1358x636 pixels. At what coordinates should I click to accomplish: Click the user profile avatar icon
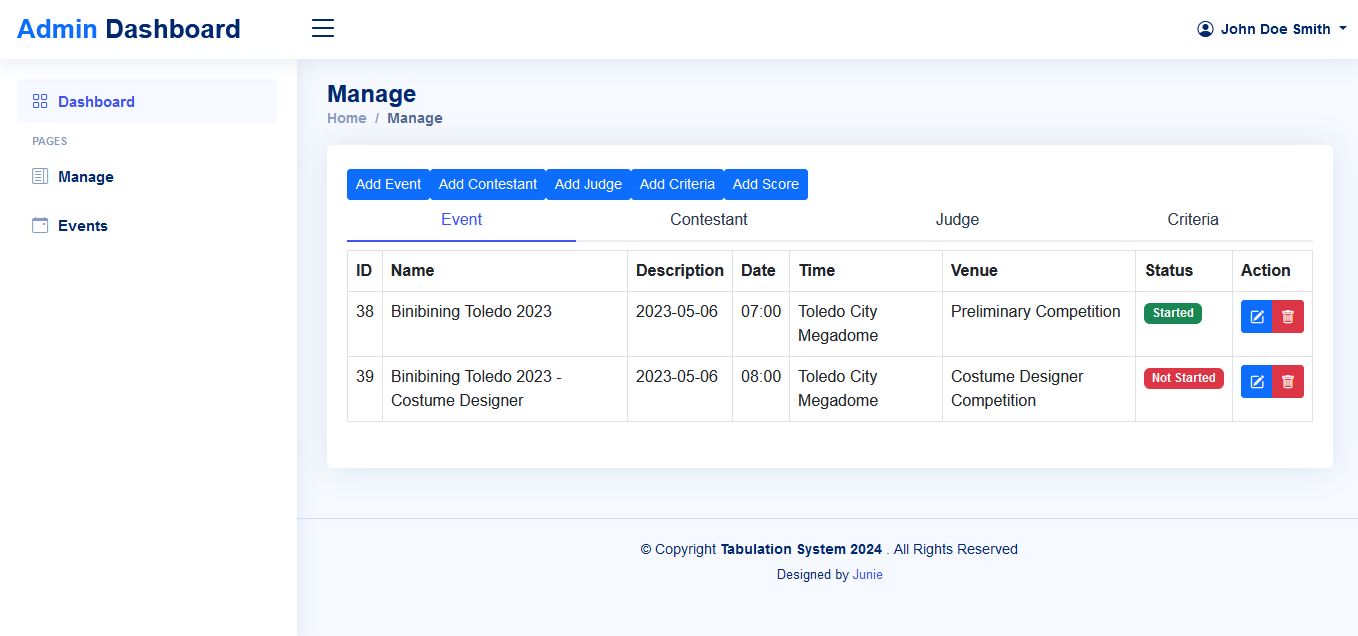(1205, 29)
